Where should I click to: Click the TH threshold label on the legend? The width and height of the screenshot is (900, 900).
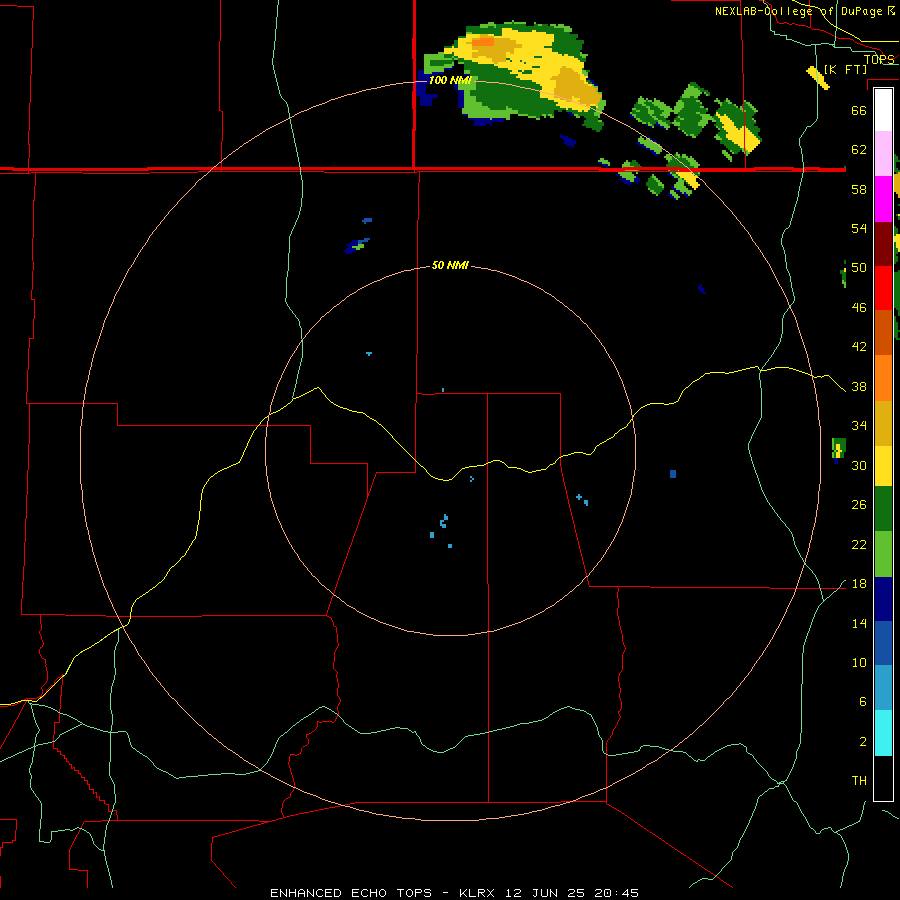(859, 781)
